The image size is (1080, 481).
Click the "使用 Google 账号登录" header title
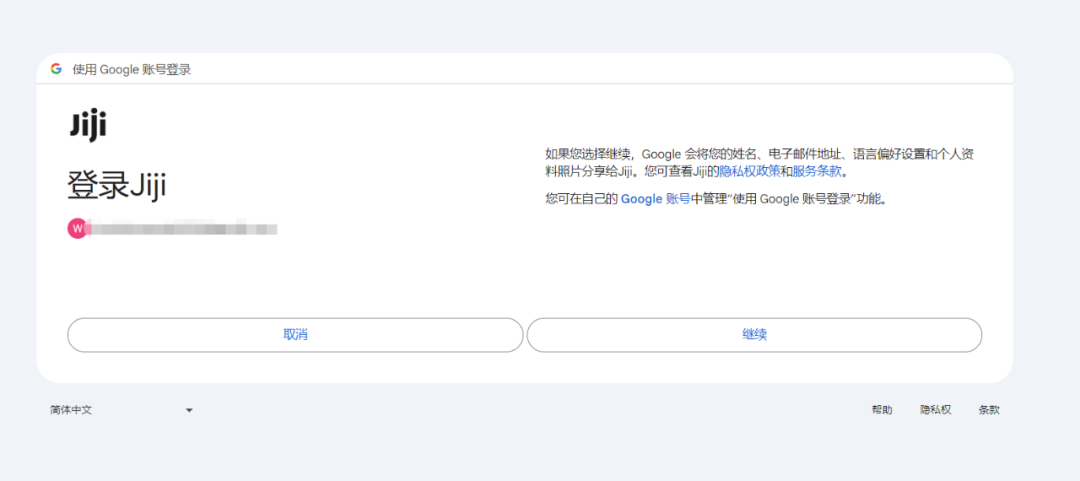tap(132, 69)
